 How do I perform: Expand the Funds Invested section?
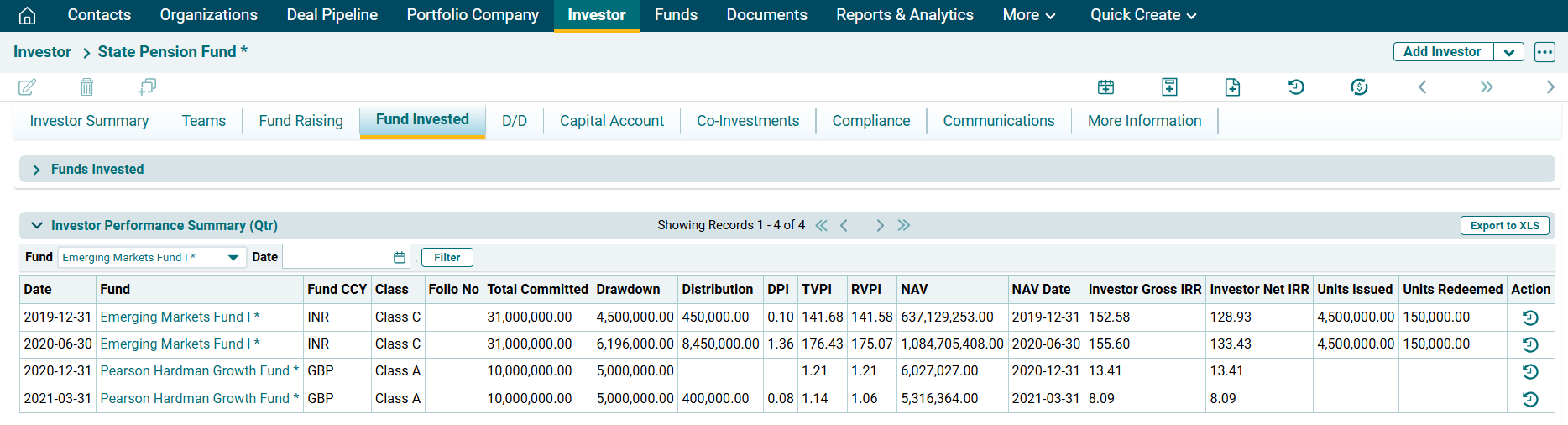[x=36, y=170]
